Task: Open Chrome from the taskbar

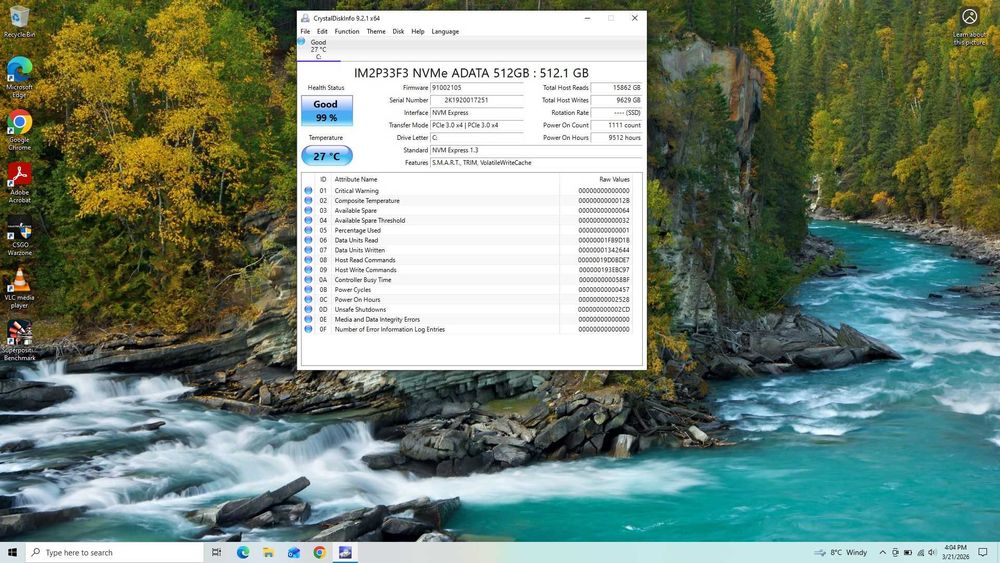Action: [x=320, y=552]
